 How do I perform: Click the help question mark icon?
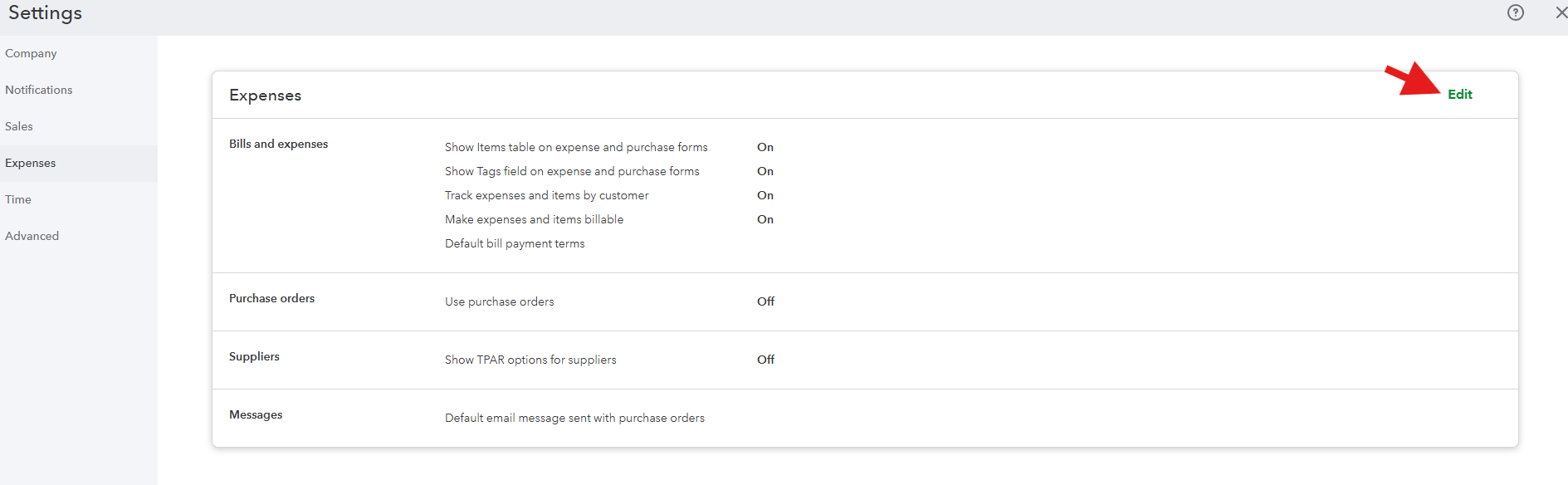1516,12
